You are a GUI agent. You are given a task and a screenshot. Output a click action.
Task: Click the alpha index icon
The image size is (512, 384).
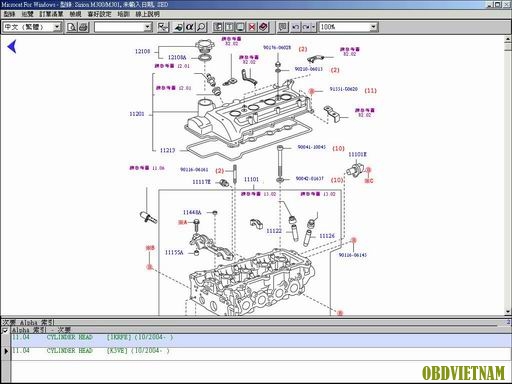click(189, 27)
